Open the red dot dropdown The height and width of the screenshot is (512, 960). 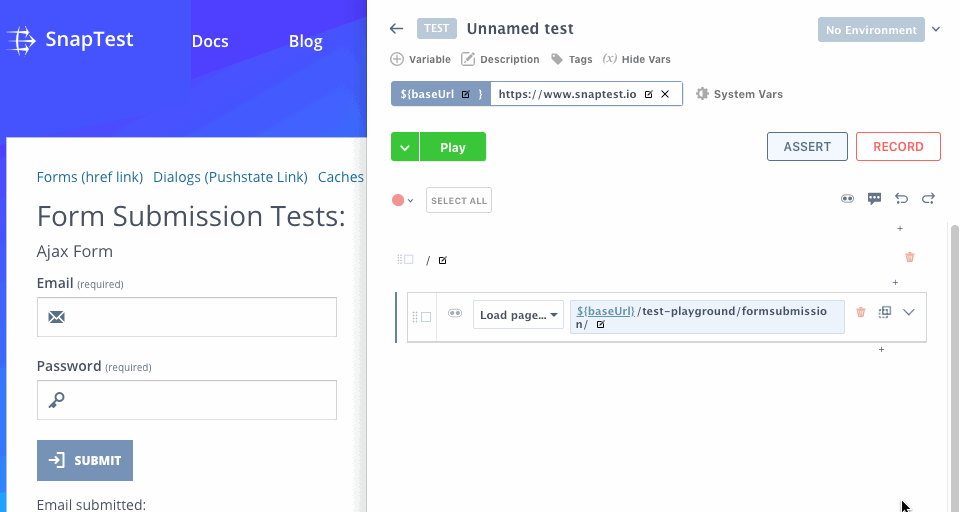402,200
